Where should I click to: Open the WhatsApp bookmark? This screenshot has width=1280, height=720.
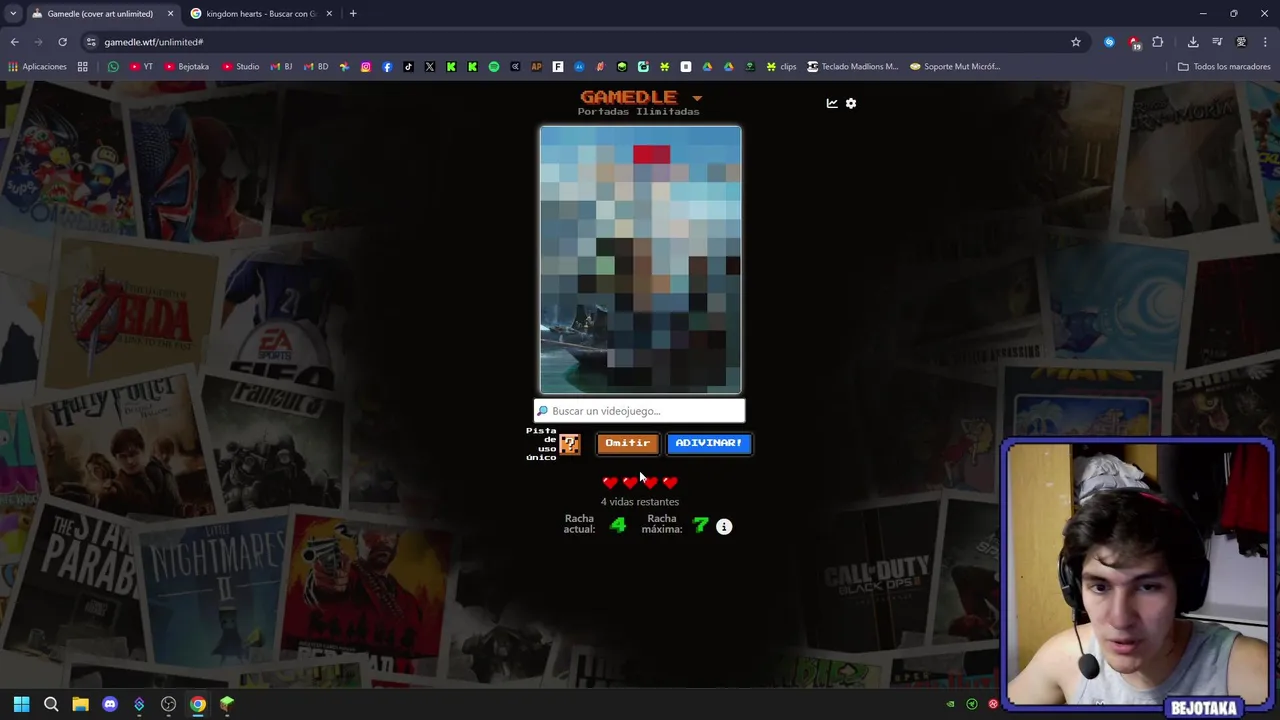(x=113, y=67)
